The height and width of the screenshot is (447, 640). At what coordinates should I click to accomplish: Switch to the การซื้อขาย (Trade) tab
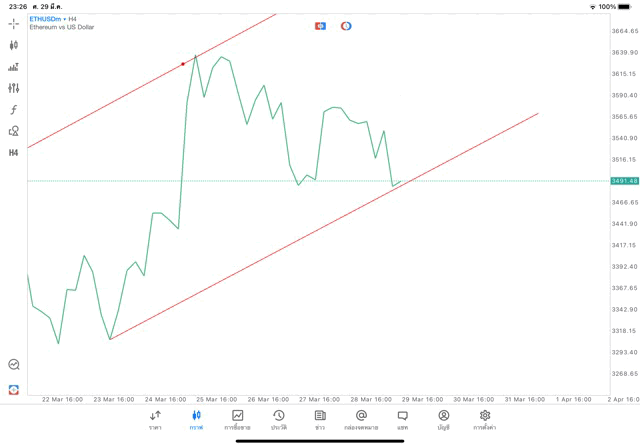click(237, 420)
